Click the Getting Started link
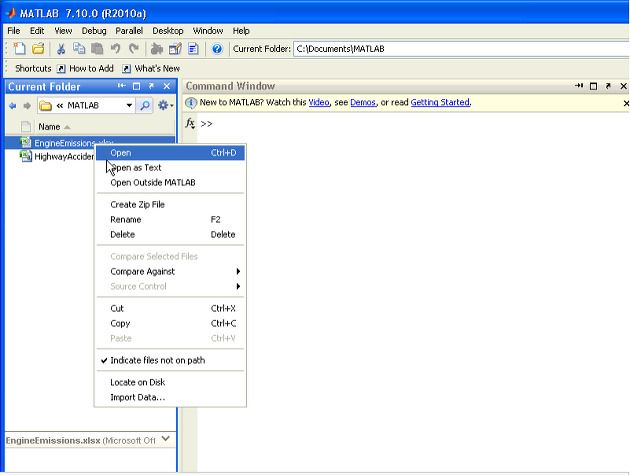The height and width of the screenshot is (475, 630). (440, 102)
